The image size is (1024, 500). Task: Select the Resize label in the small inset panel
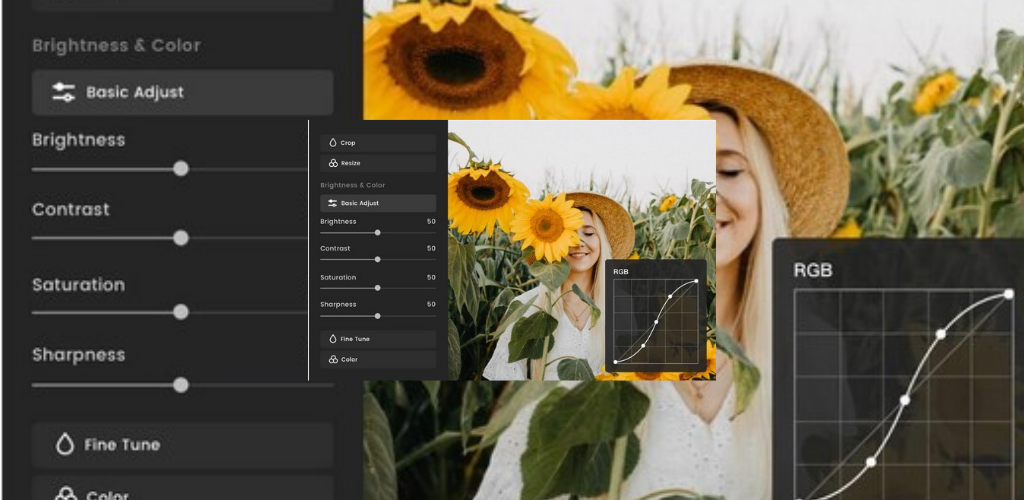click(x=350, y=163)
